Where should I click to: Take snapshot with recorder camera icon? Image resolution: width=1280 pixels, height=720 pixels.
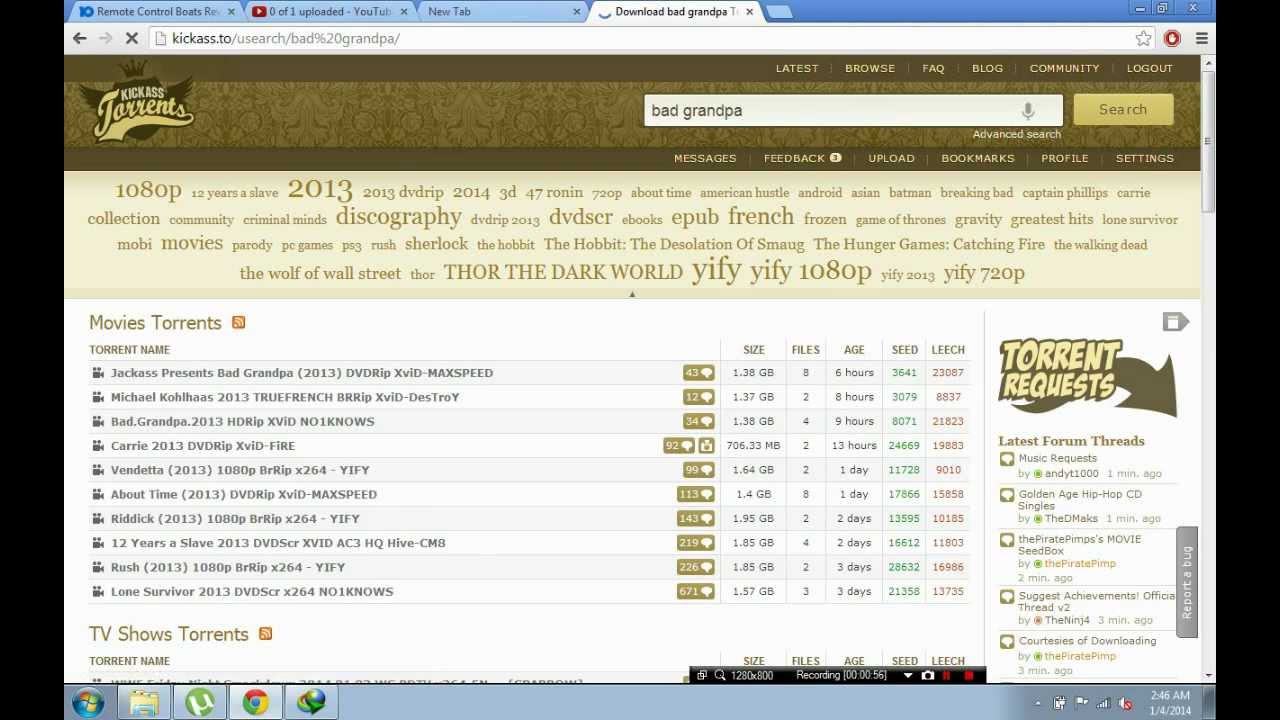click(x=928, y=676)
